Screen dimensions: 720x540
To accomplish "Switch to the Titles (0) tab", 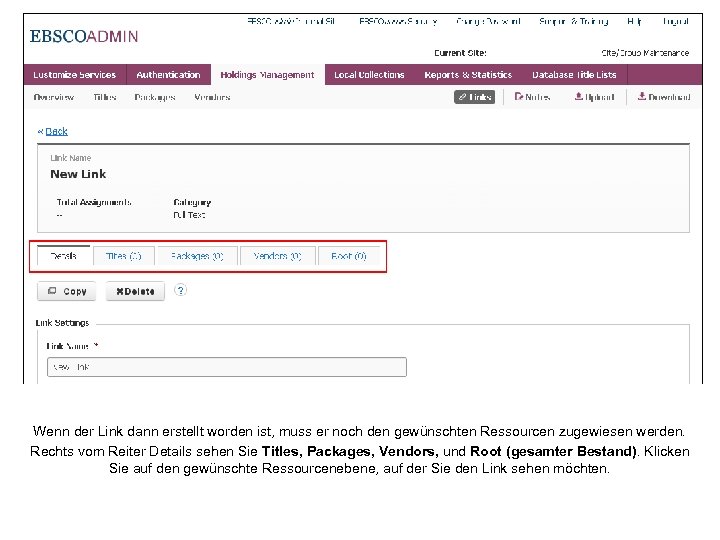I will tap(124, 256).
